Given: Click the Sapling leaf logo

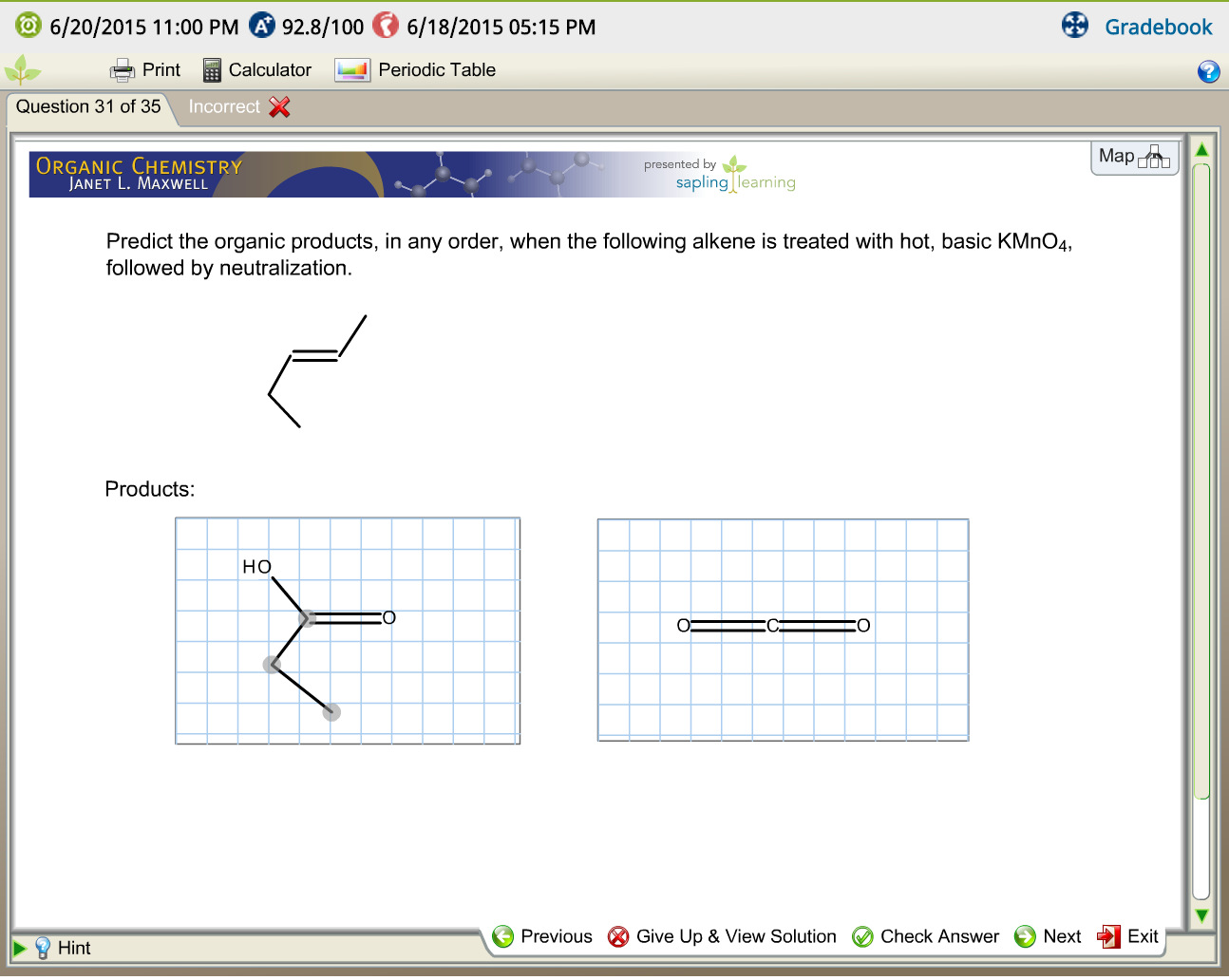Looking at the screenshot, I should pyautogui.click(x=22, y=69).
